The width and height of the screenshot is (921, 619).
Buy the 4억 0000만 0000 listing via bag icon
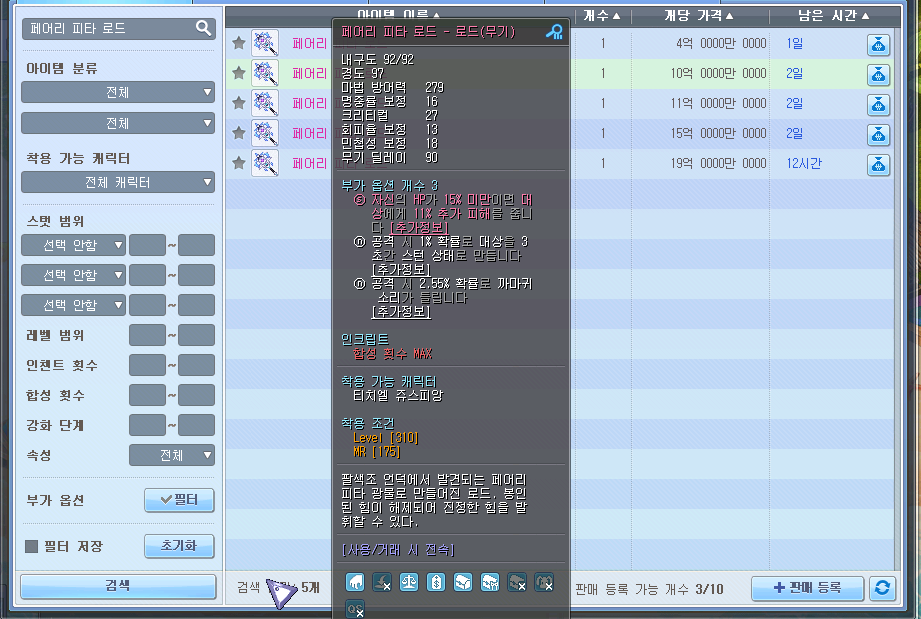click(x=878, y=45)
